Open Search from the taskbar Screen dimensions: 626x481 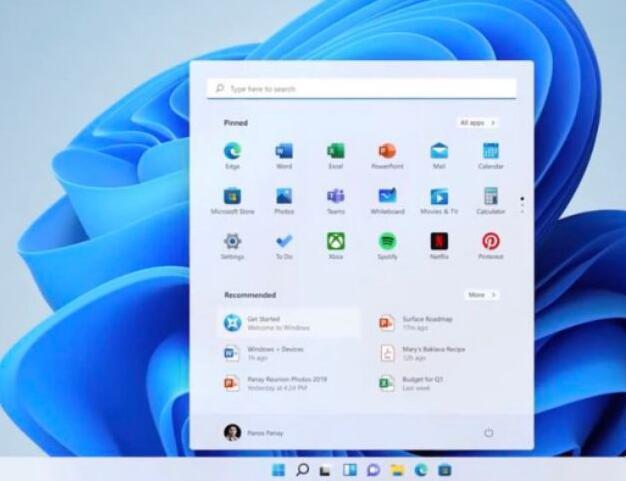point(302,470)
